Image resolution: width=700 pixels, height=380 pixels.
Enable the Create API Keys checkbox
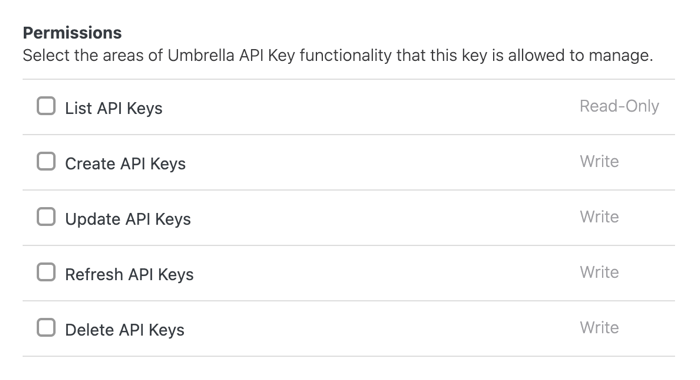46,162
